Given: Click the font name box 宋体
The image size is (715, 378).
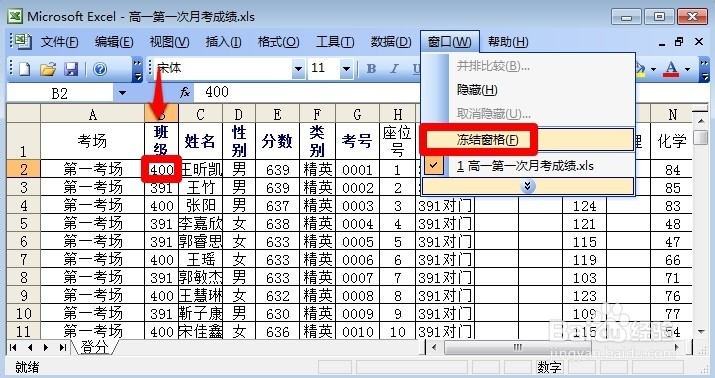Looking at the screenshot, I should click(x=223, y=69).
